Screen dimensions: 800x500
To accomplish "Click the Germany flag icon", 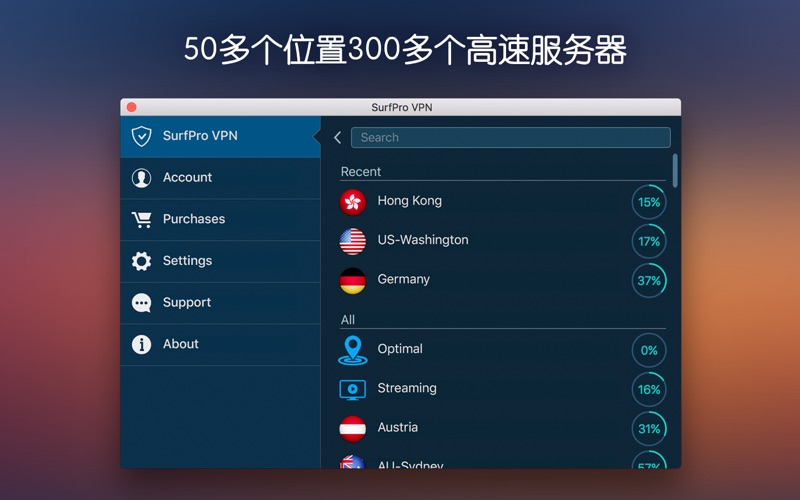I will point(353,281).
